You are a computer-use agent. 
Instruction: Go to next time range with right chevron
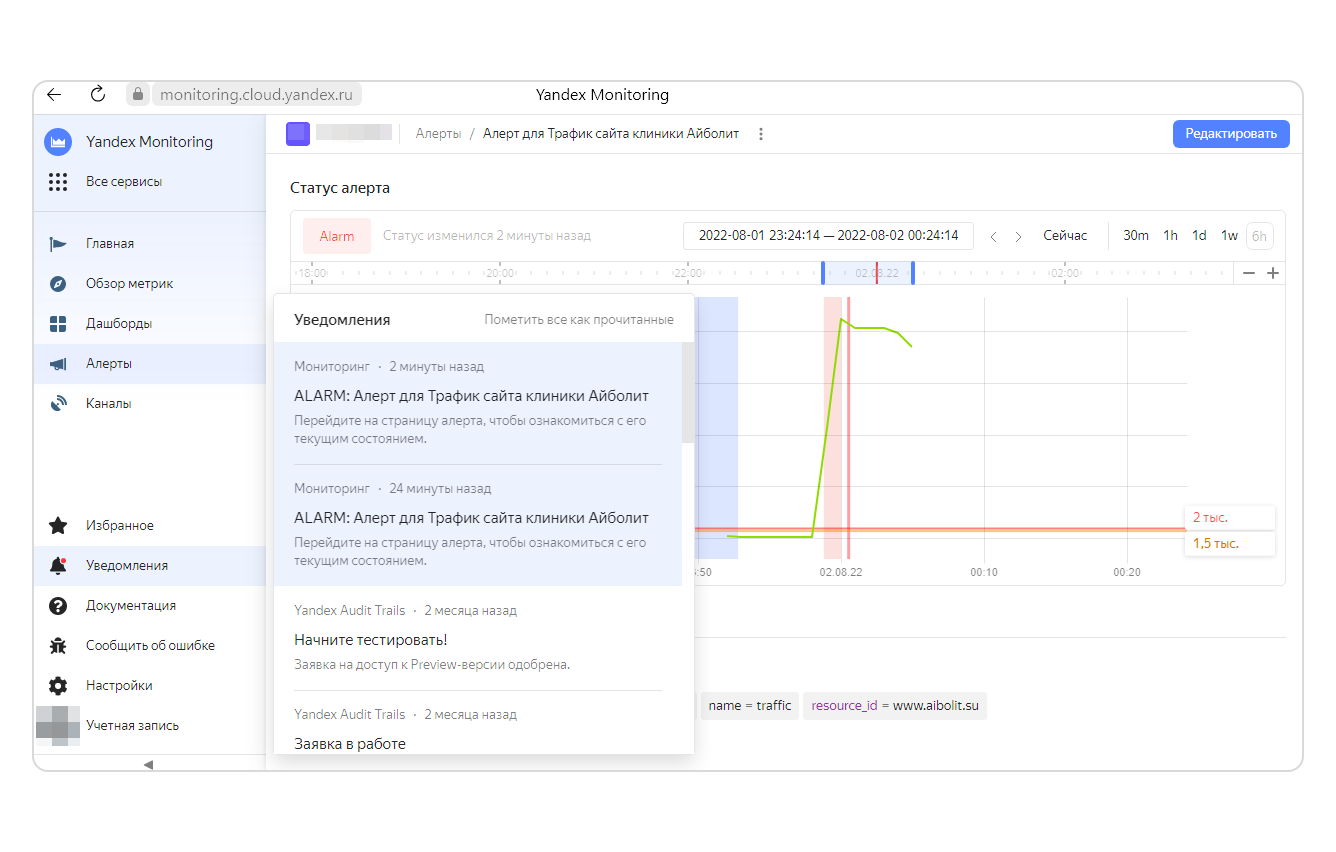[1018, 237]
